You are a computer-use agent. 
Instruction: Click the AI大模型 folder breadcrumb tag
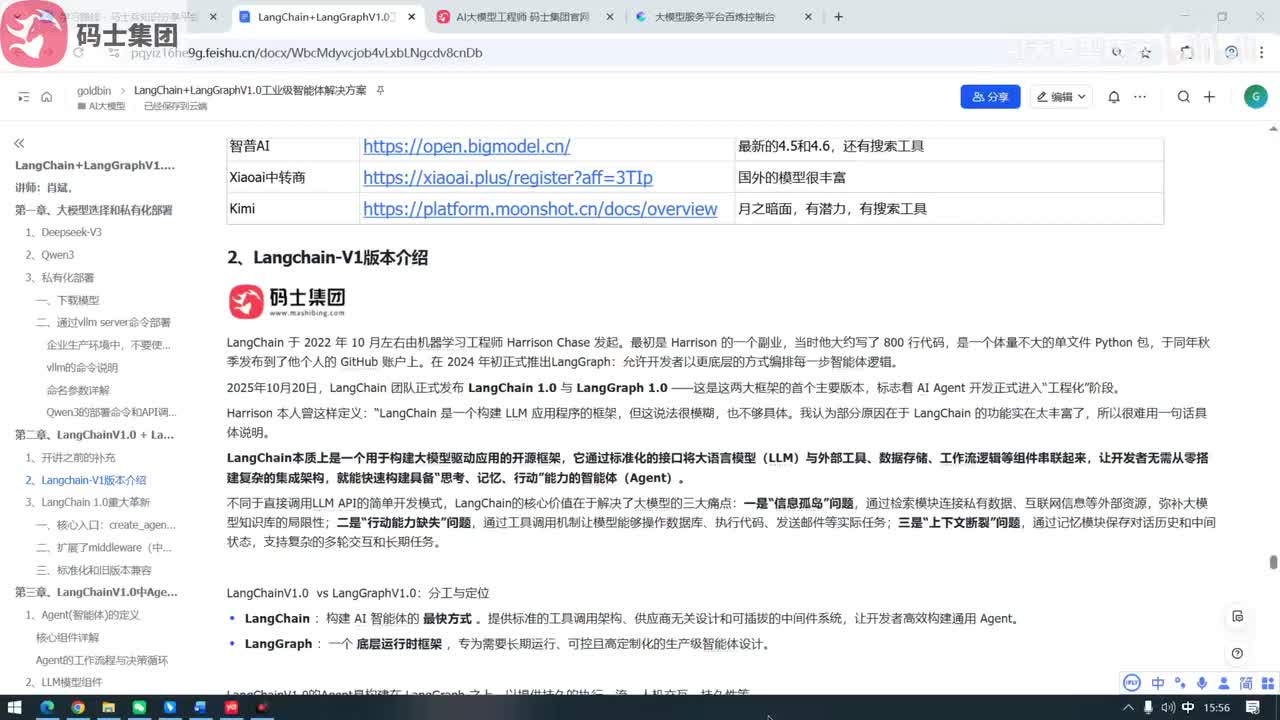click(102, 106)
